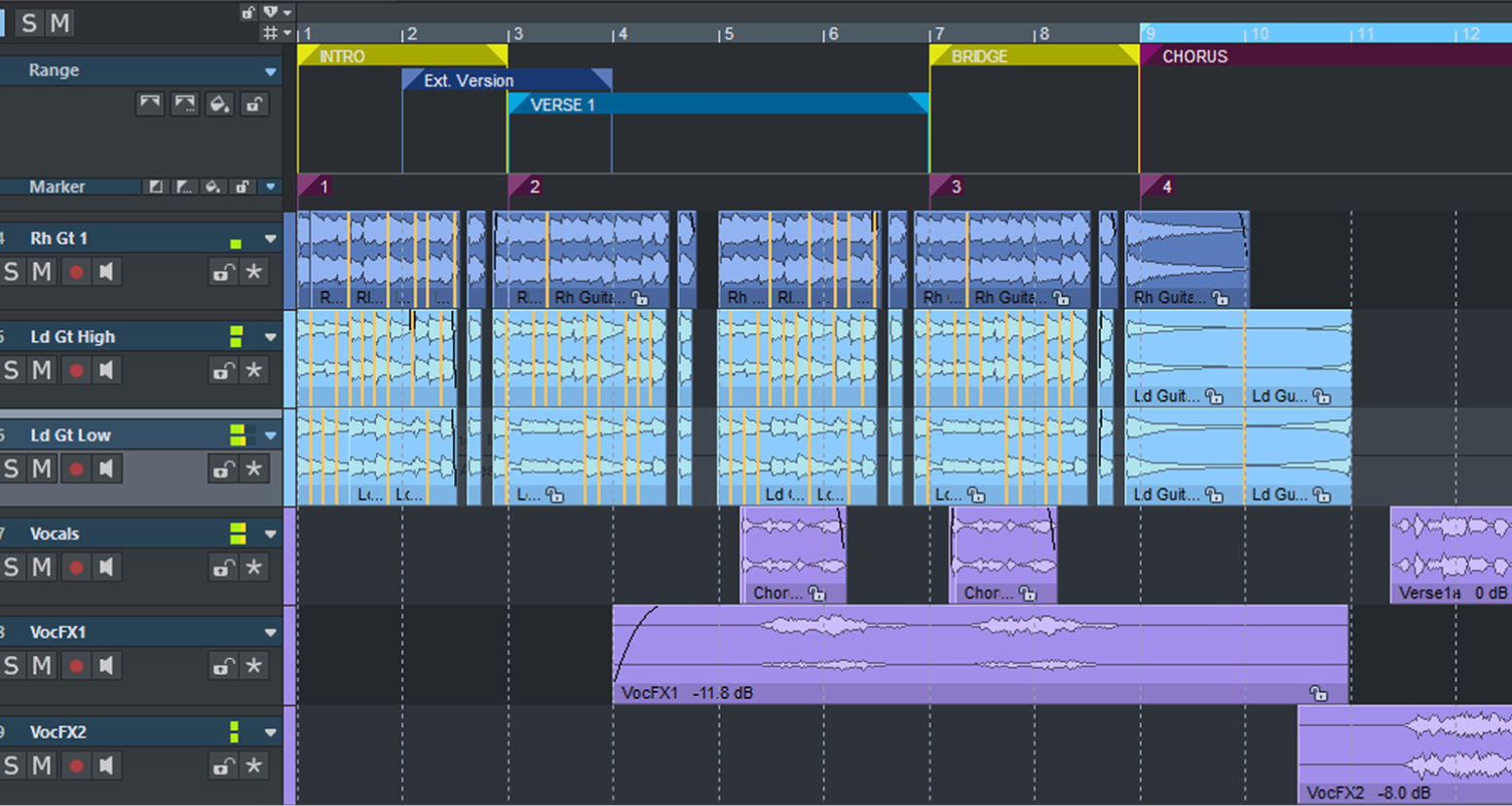Image resolution: width=1512 pixels, height=806 pixels.
Task: Open the VocFX1 track menu arrow
Action: pos(270,633)
